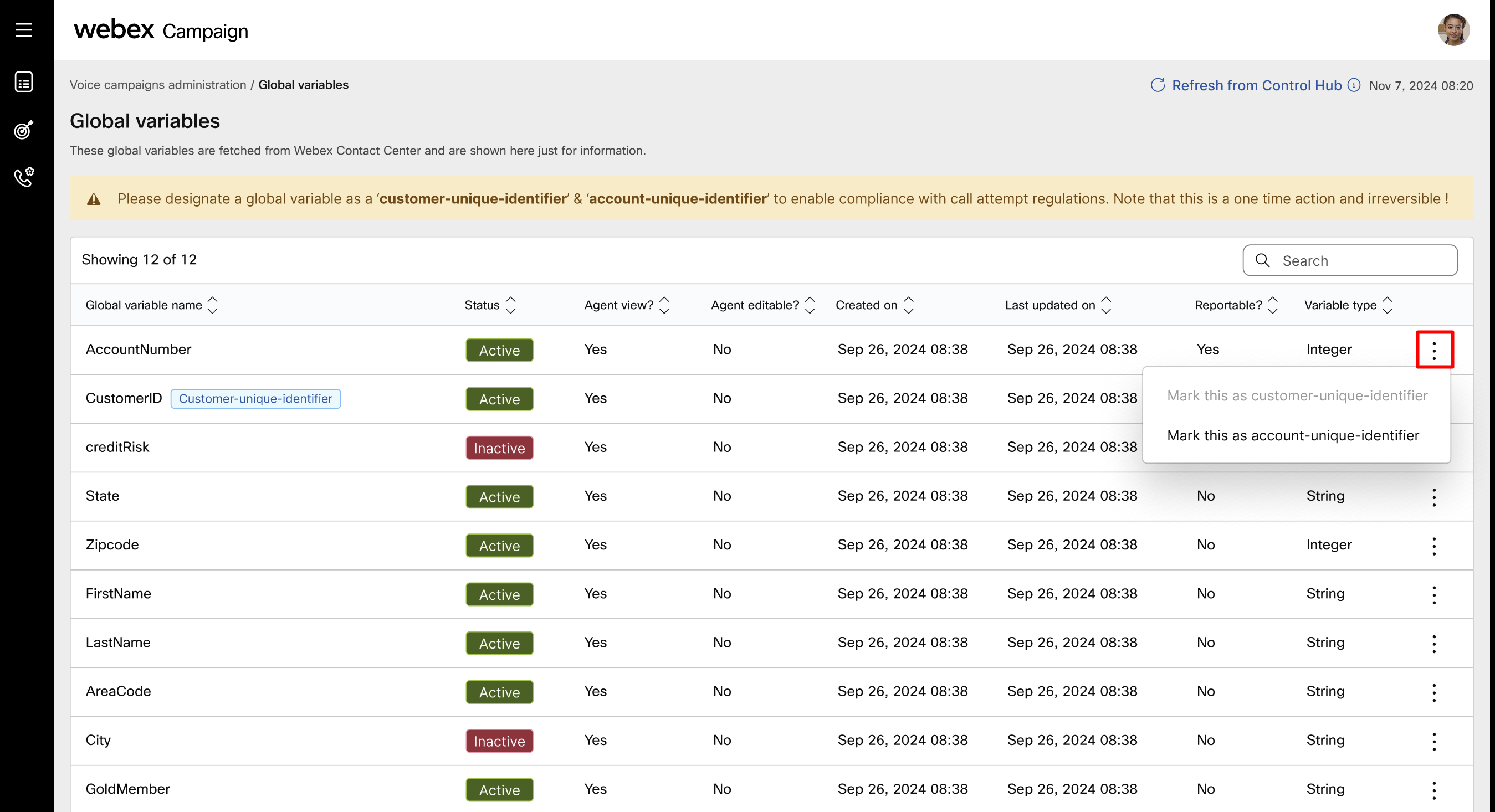This screenshot has height=812, width=1495.
Task: Sort the Created on column
Action: [909, 305]
